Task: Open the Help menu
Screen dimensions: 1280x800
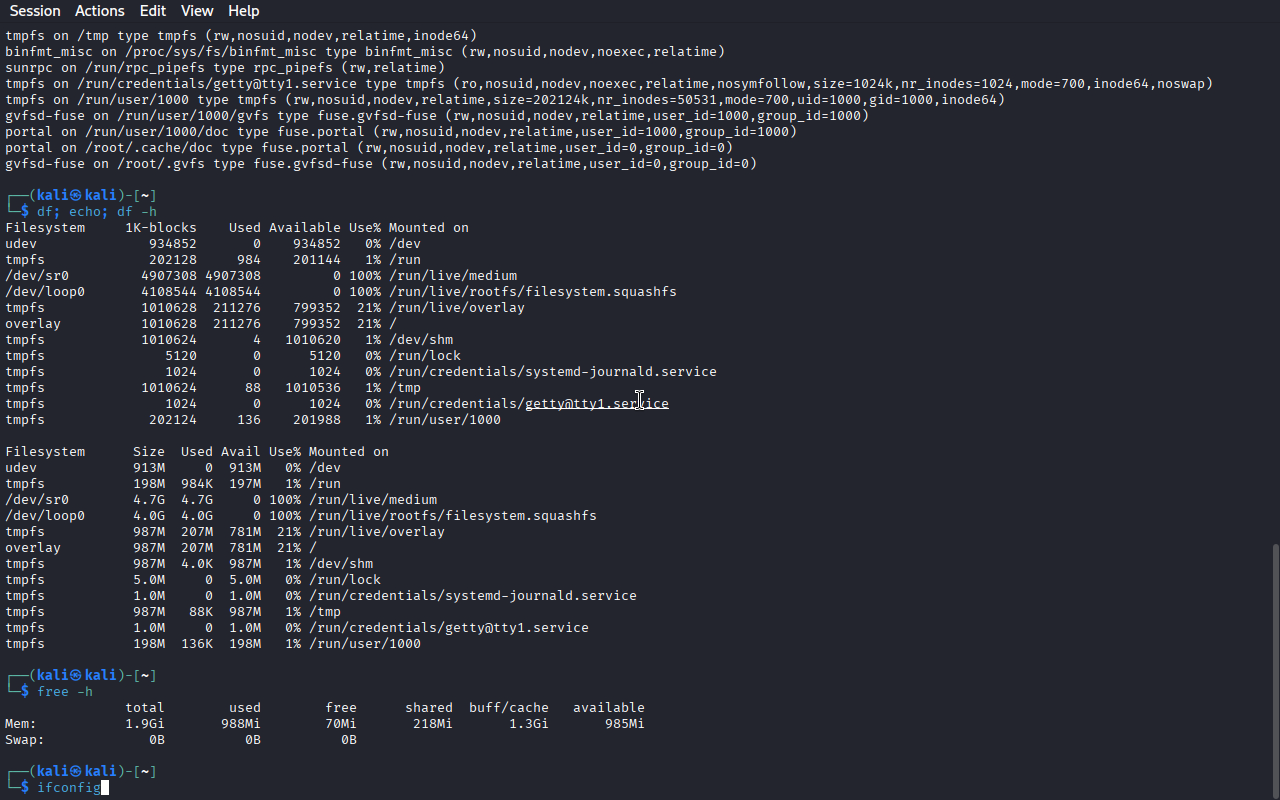Action: [243, 11]
